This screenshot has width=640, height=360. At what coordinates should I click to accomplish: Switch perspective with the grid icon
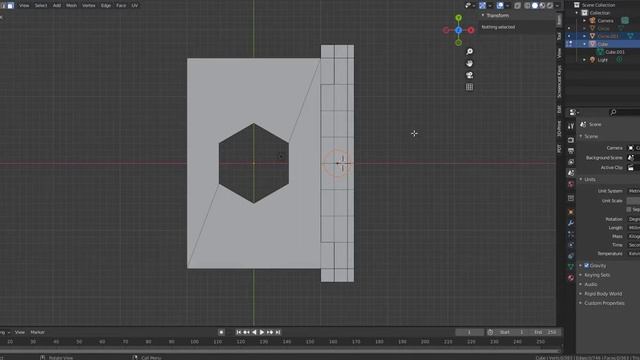click(x=469, y=87)
